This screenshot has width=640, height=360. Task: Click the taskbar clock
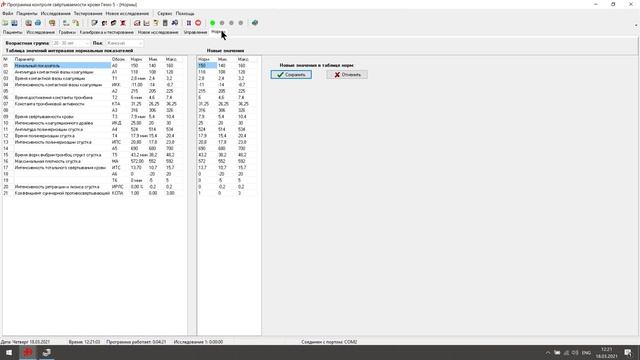pyautogui.click(x=607, y=353)
